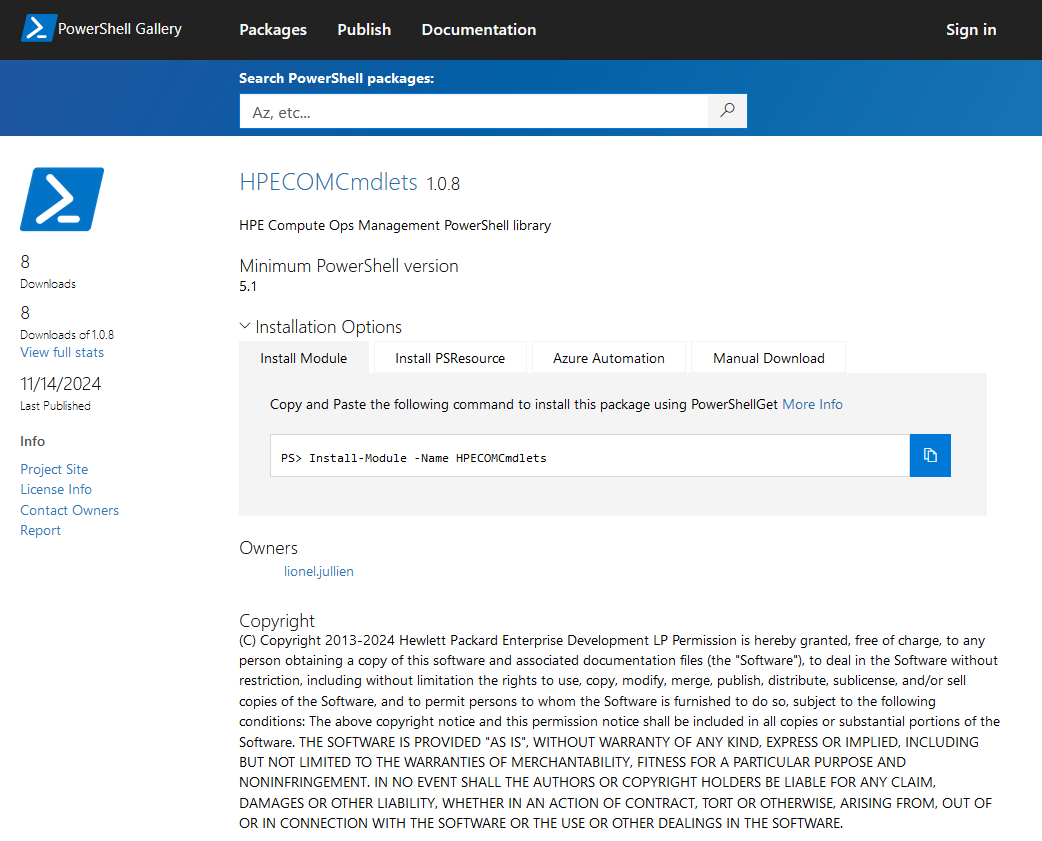The image size is (1042, 841).
Task: Click the Report link in Info section
Action: [x=40, y=530]
